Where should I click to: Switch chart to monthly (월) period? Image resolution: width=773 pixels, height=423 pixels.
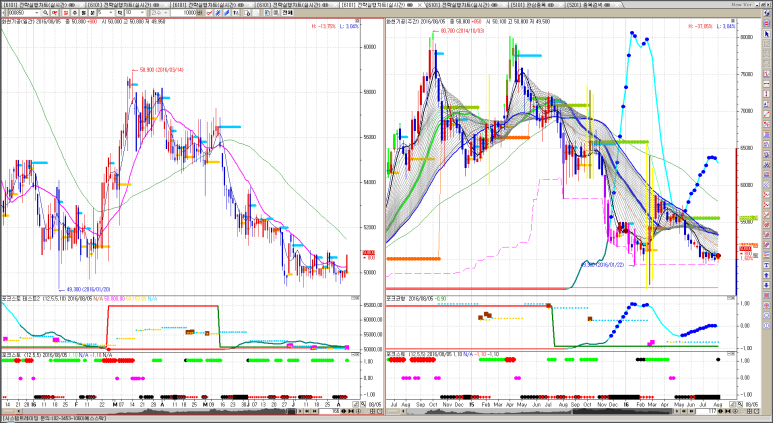[83, 12]
